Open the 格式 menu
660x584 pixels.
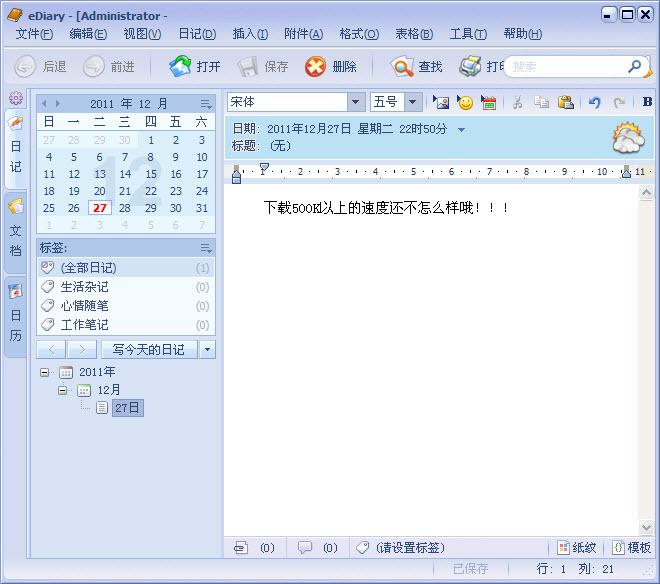tap(358, 34)
